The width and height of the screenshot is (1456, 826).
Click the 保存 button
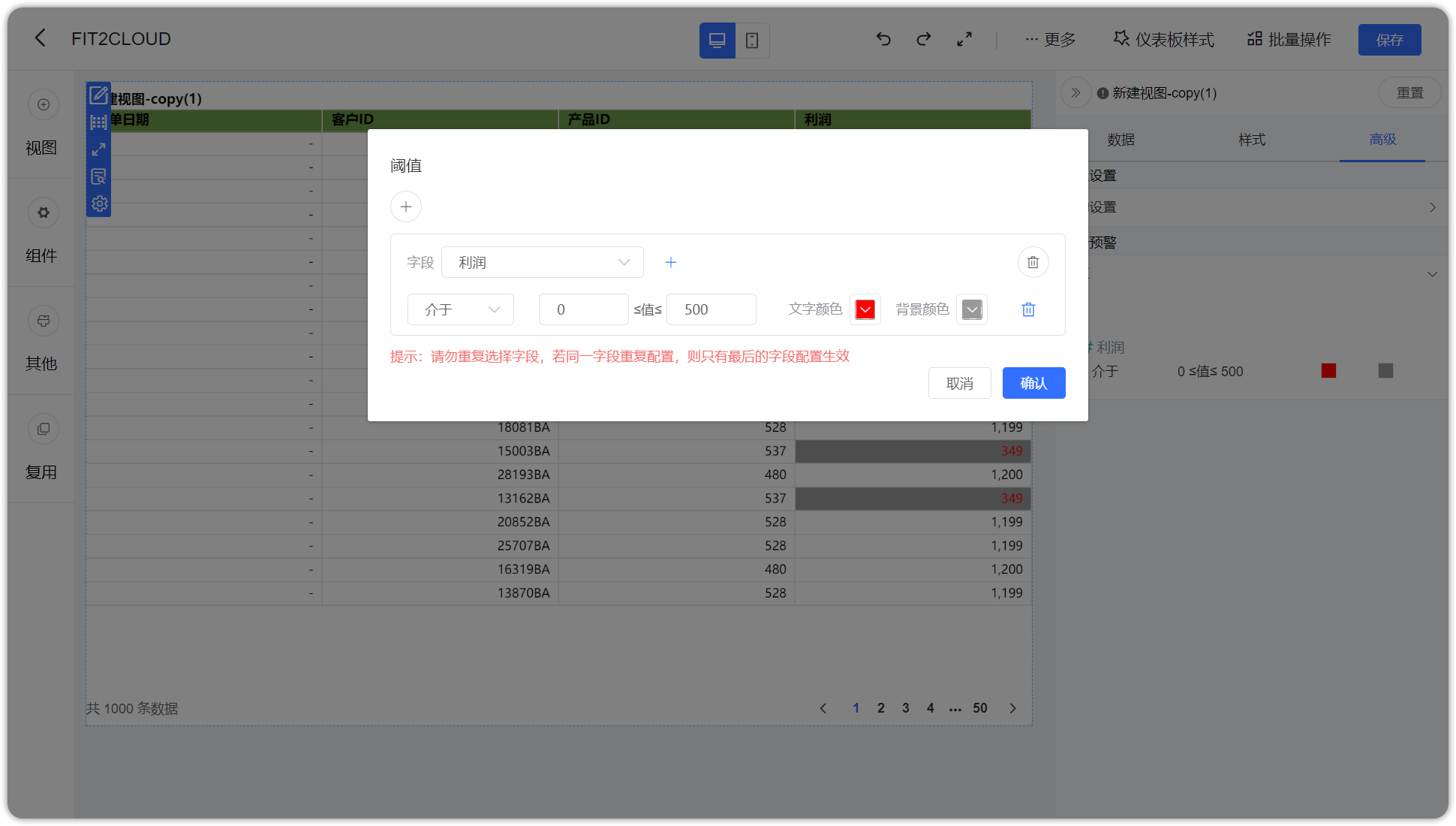(x=1389, y=40)
